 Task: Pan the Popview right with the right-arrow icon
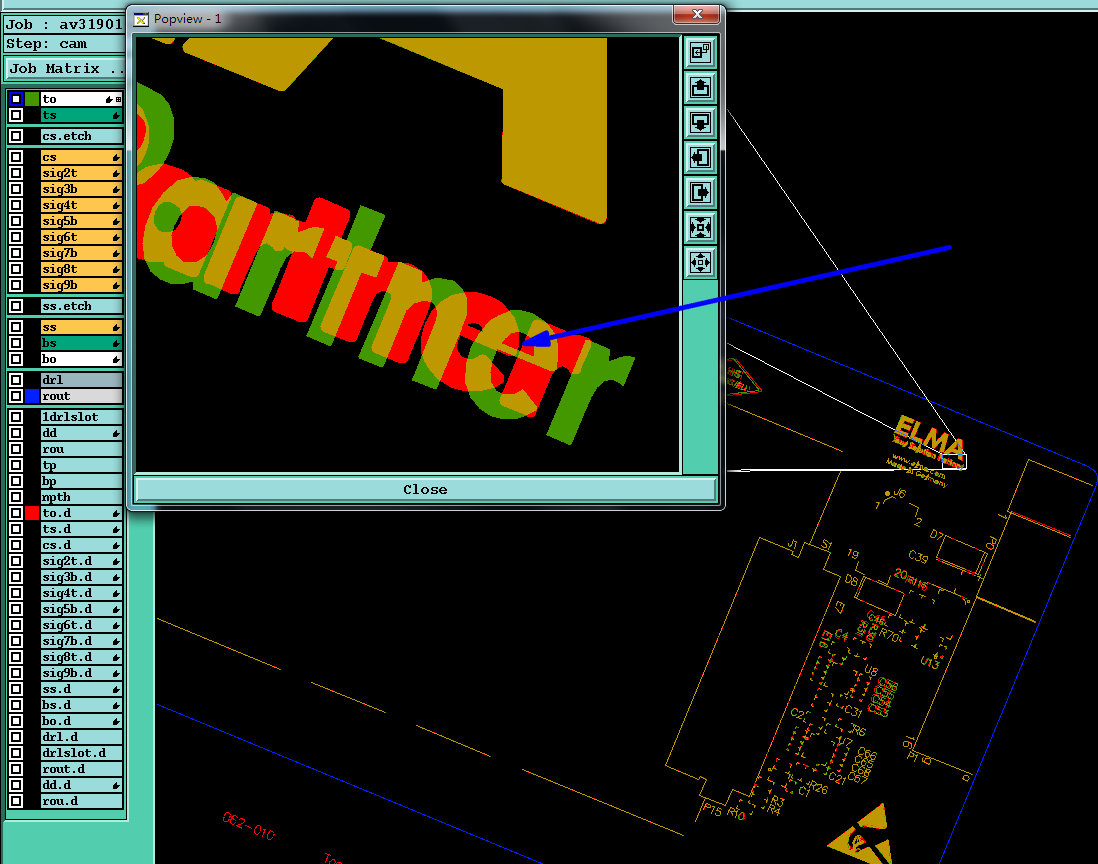pos(700,193)
